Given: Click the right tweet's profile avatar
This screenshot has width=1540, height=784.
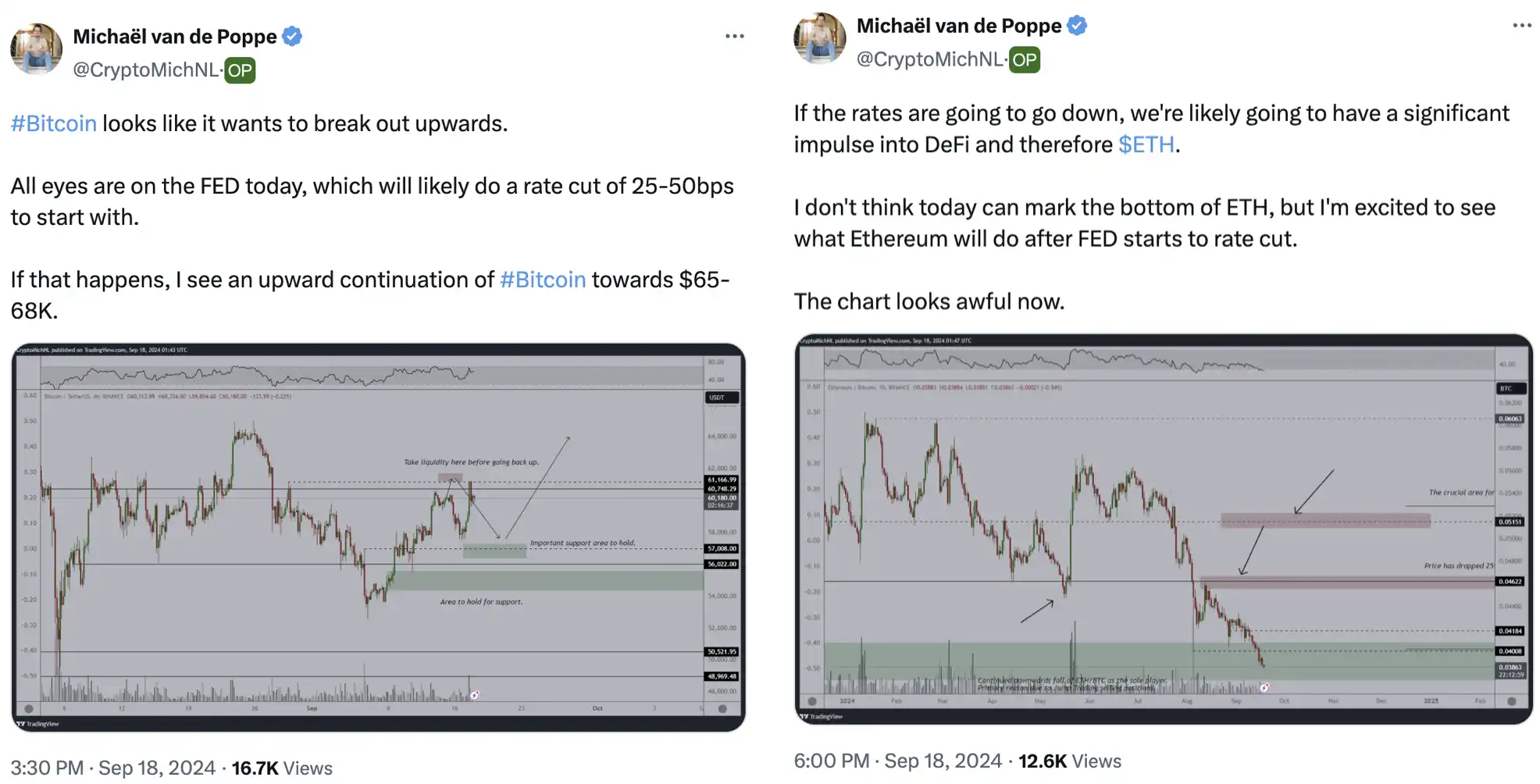Looking at the screenshot, I should [819, 38].
